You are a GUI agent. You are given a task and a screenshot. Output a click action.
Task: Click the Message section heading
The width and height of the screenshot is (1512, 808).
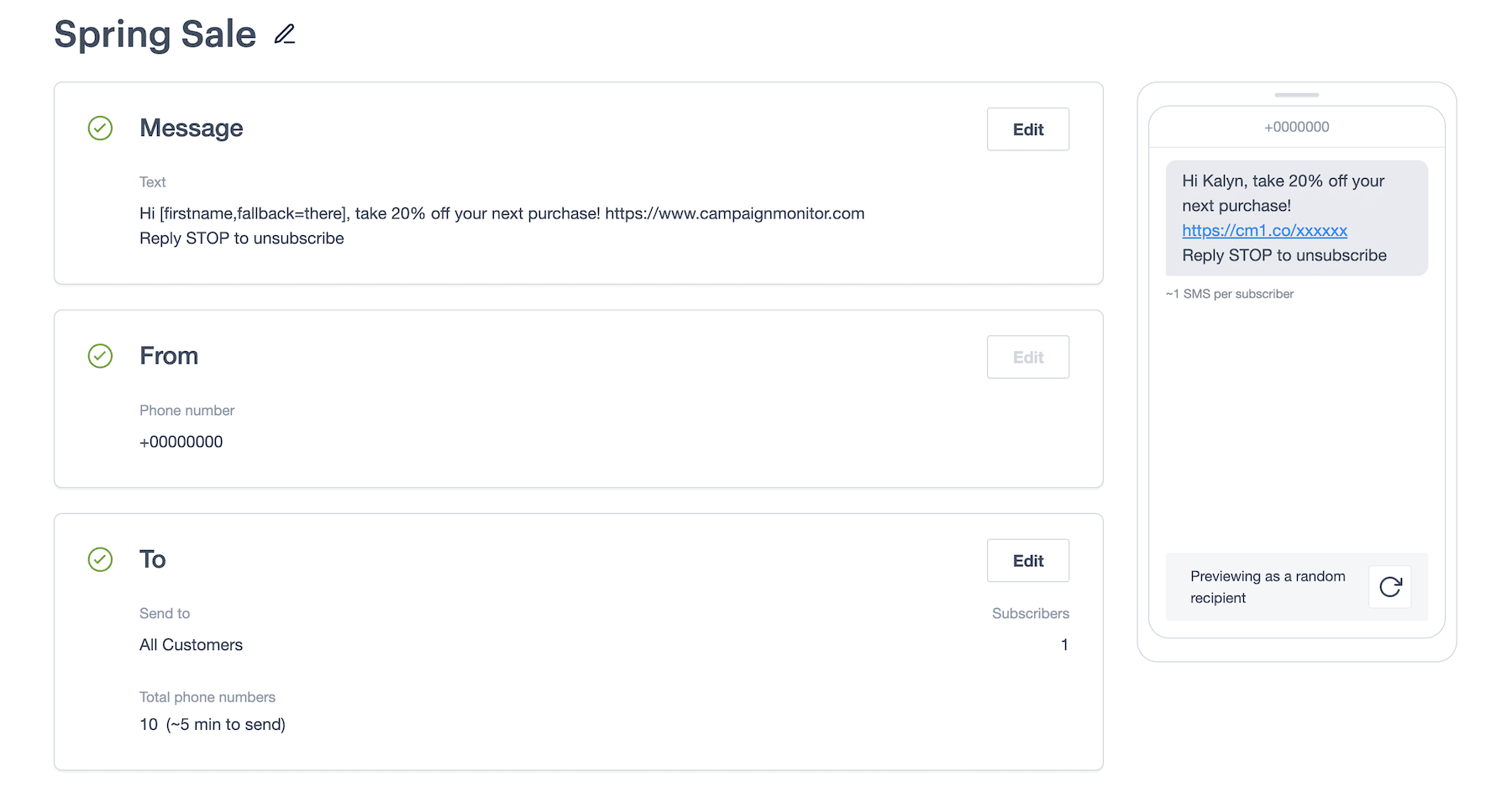click(x=192, y=129)
